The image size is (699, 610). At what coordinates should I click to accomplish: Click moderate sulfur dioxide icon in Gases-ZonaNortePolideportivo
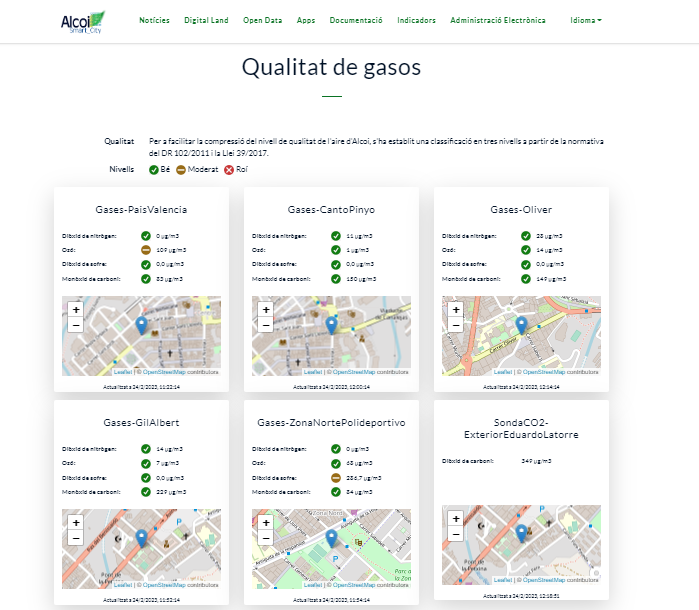point(336,478)
